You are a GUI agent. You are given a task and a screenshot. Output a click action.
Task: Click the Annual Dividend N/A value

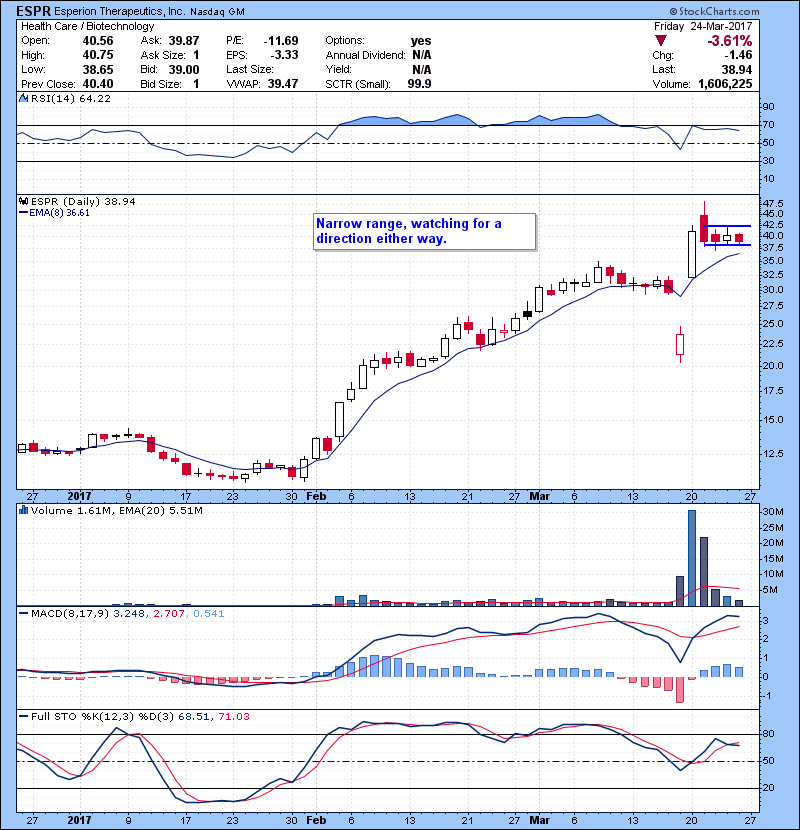click(x=421, y=55)
